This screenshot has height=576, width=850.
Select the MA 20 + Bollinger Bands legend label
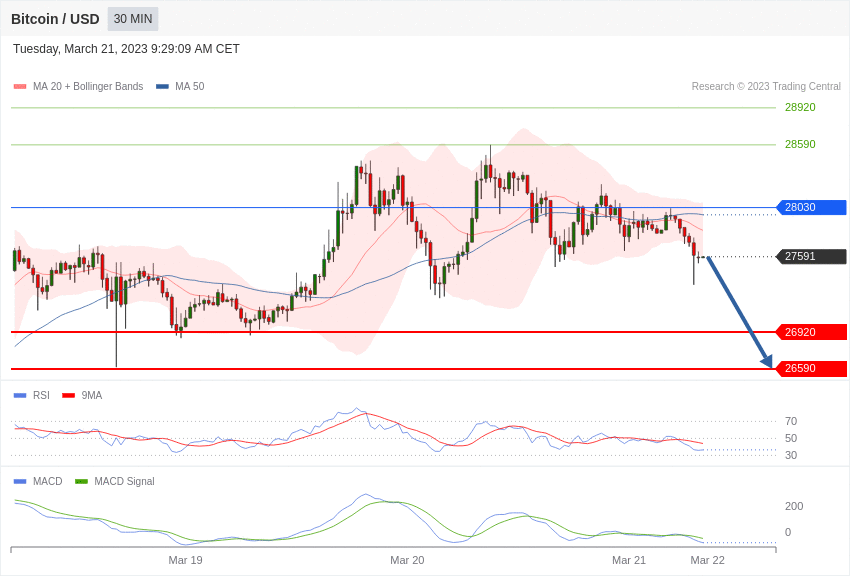click(88, 86)
